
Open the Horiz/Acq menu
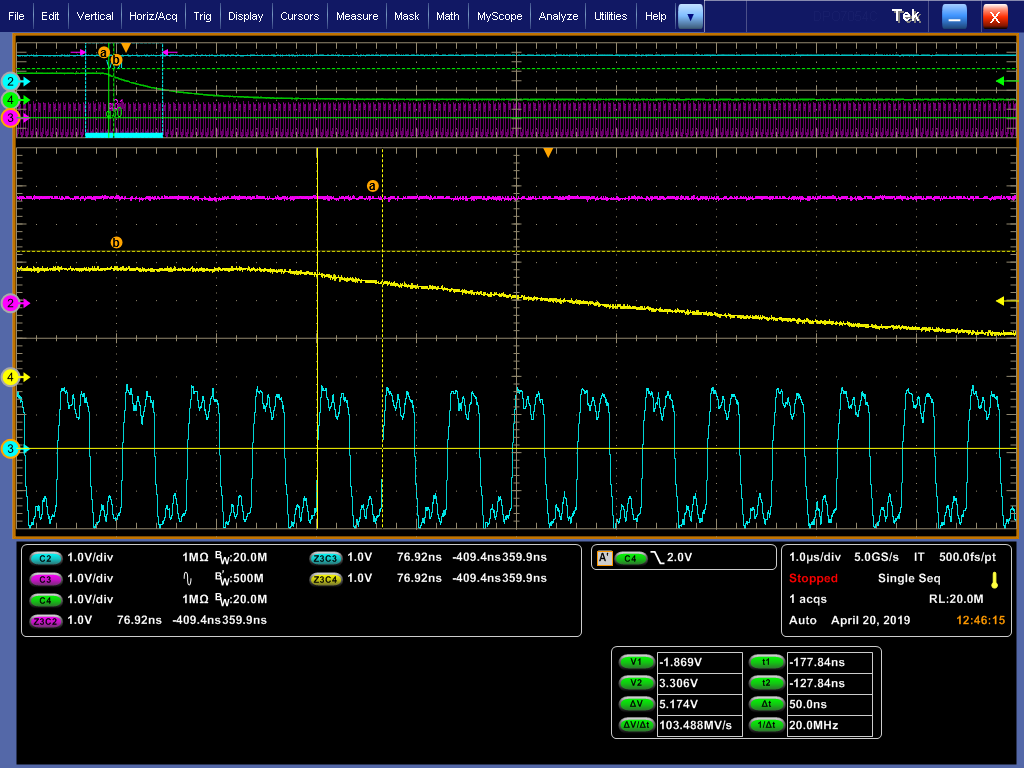pos(155,16)
